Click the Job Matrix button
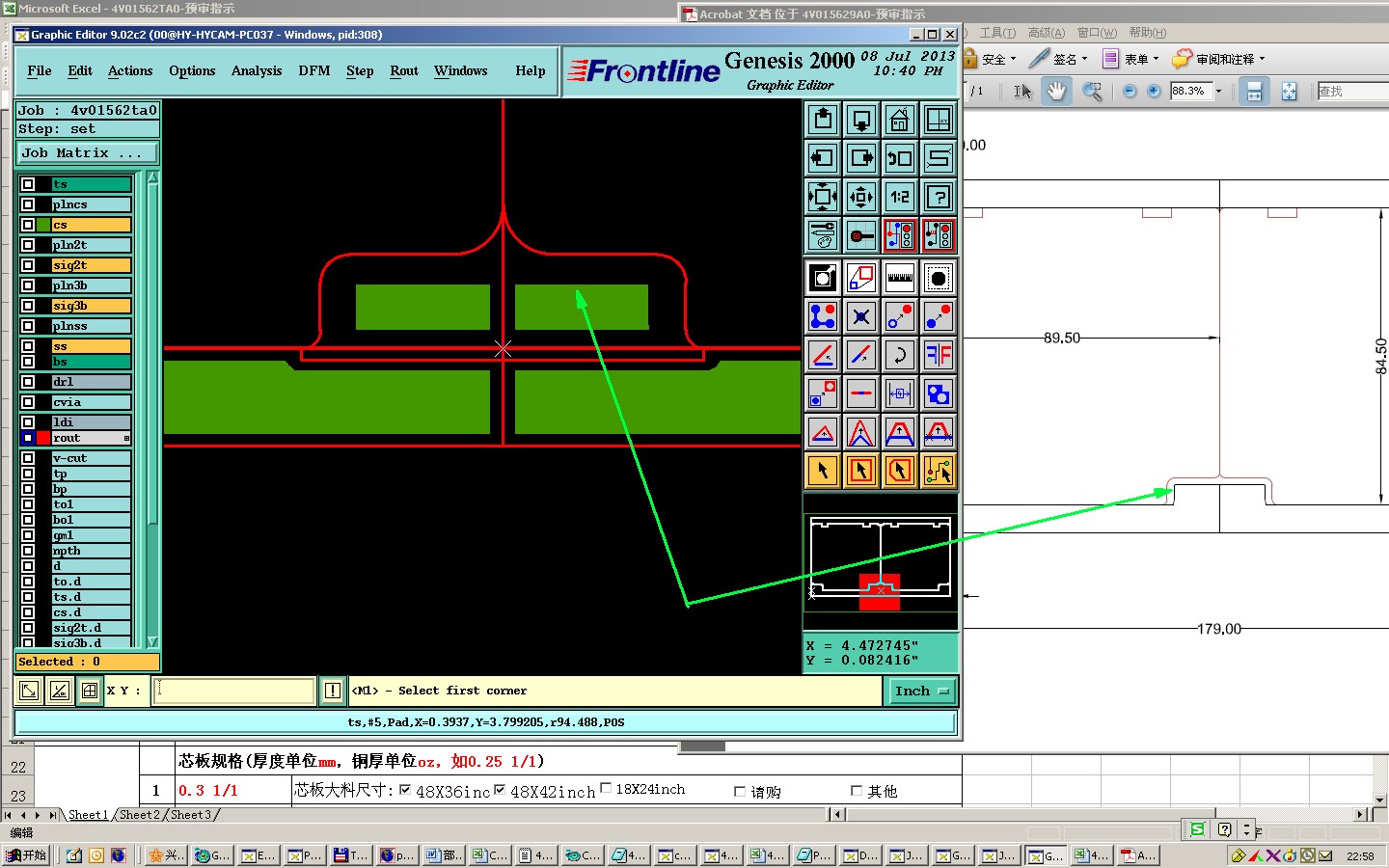 pyautogui.click(x=87, y=153)
